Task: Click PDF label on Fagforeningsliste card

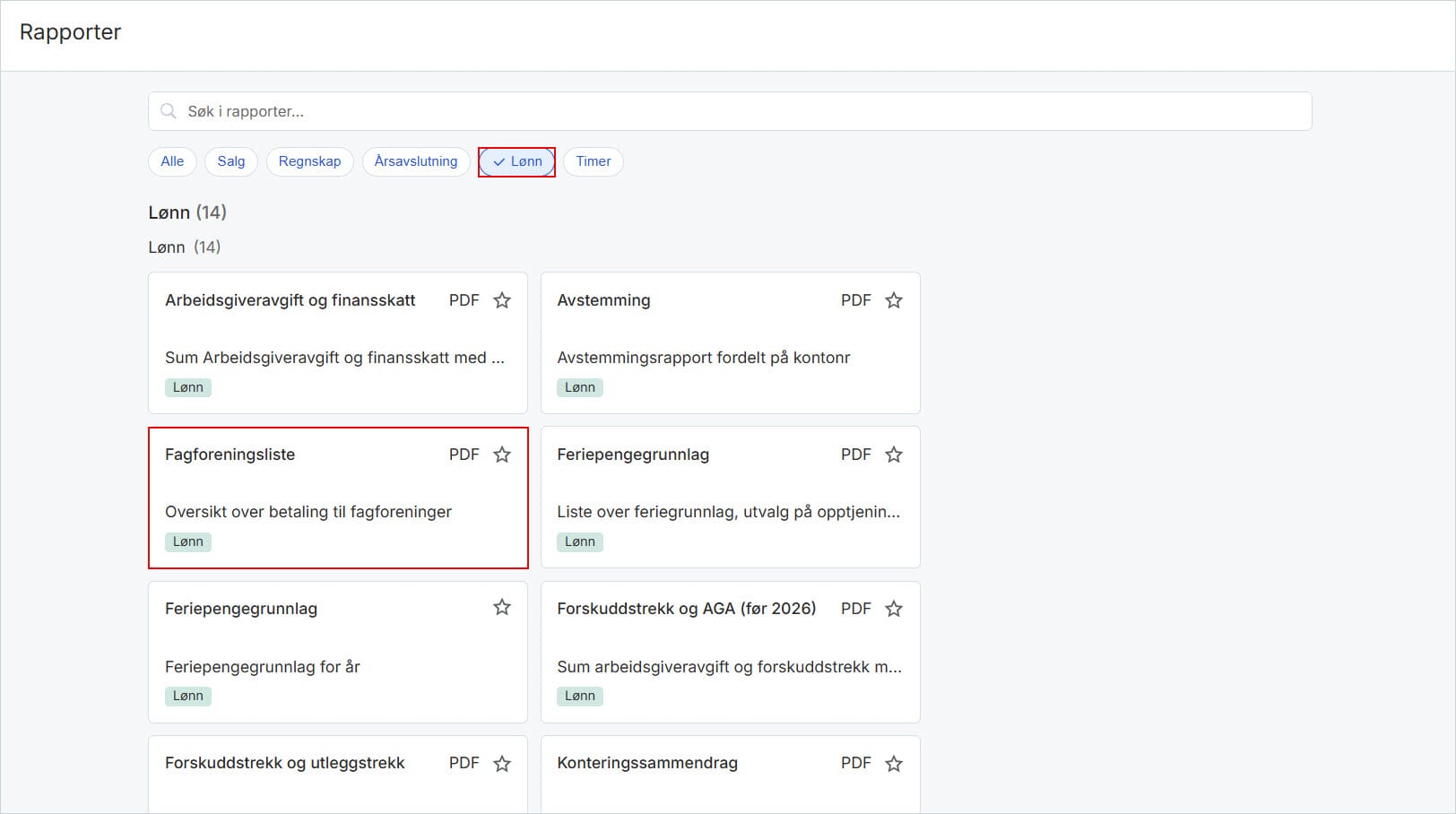Action: pos(464,455)
